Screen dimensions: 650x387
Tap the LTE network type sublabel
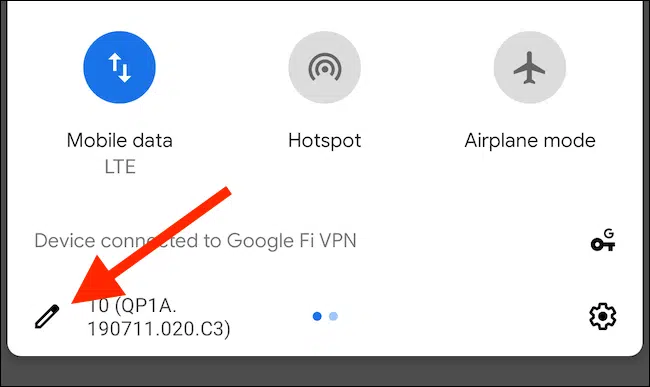[120, 167]
